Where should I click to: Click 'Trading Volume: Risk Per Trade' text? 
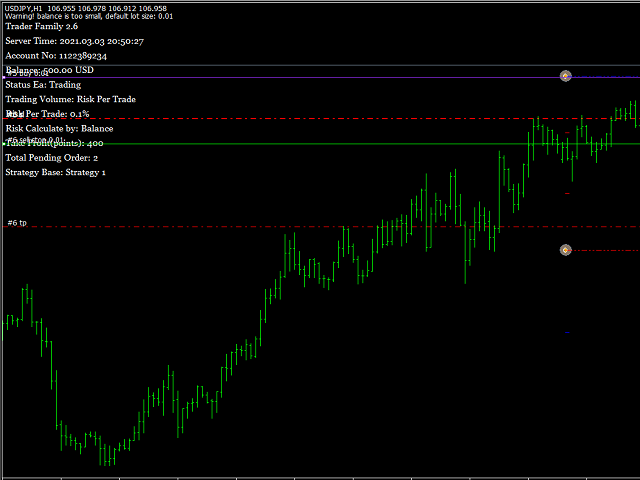point(71,100)
